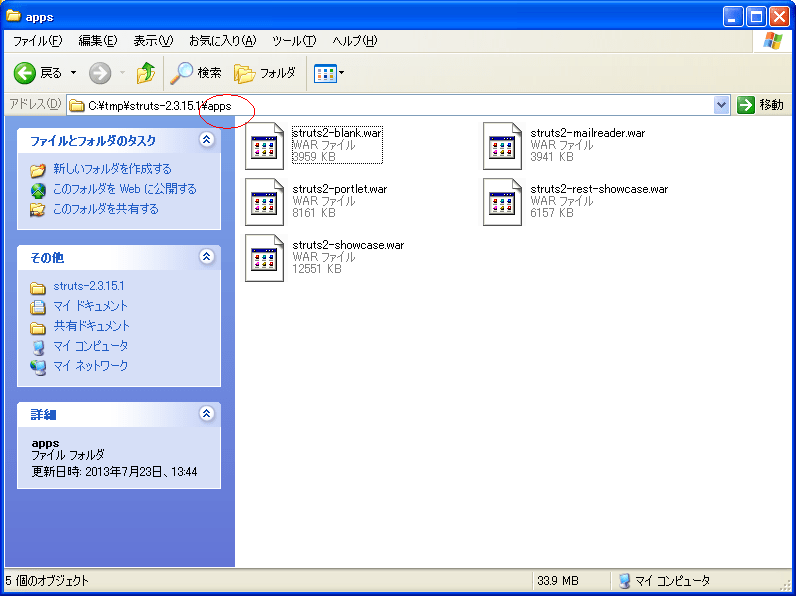Open the 表示(V) menu

point(153,41)
